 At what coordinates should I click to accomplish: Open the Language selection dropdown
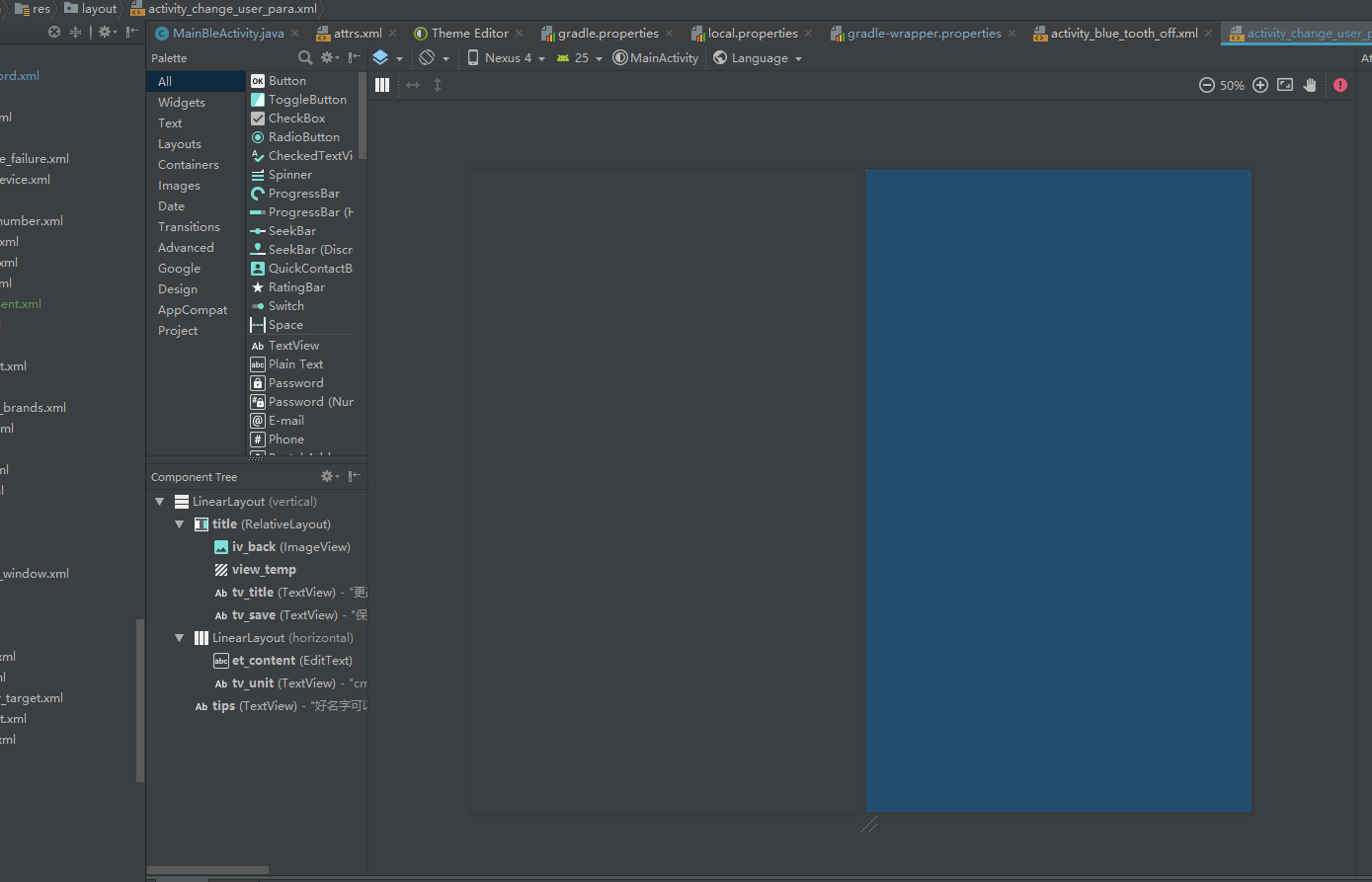(x=758, y=58)
